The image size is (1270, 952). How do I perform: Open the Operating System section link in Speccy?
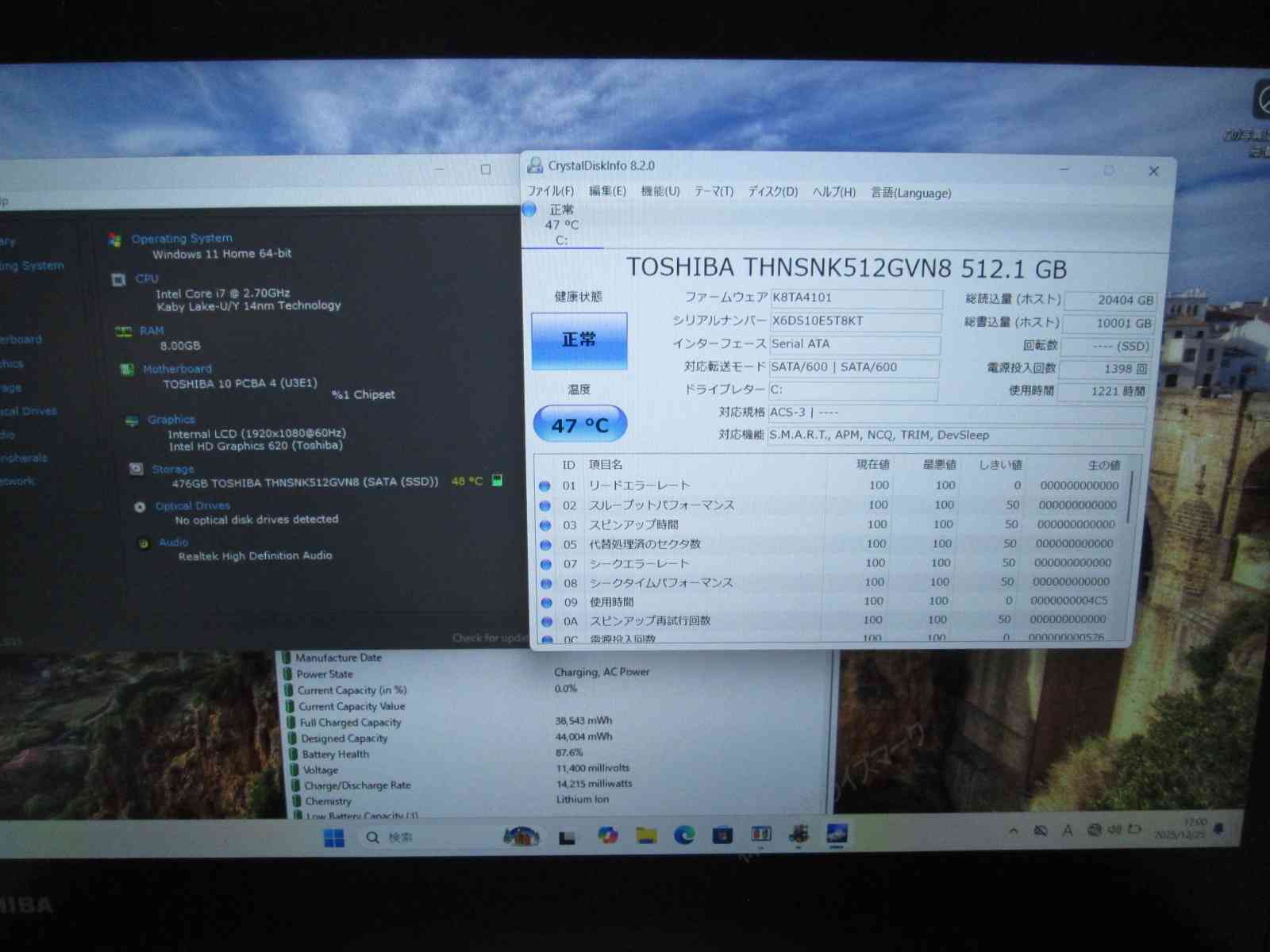pyautogui.click(x=182, y=238)
